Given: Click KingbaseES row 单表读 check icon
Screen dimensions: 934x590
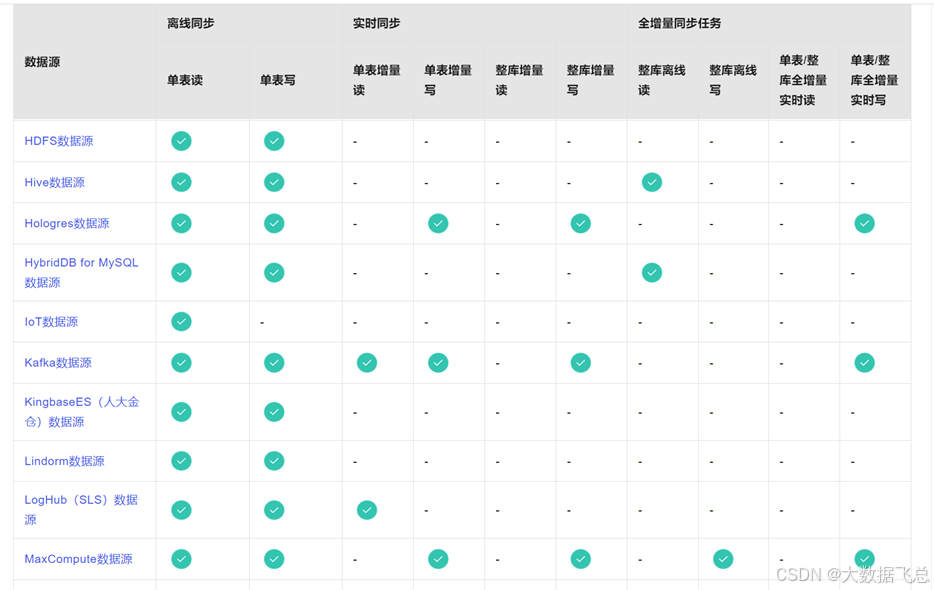Looking at the screenshot, I should point(181,412).
